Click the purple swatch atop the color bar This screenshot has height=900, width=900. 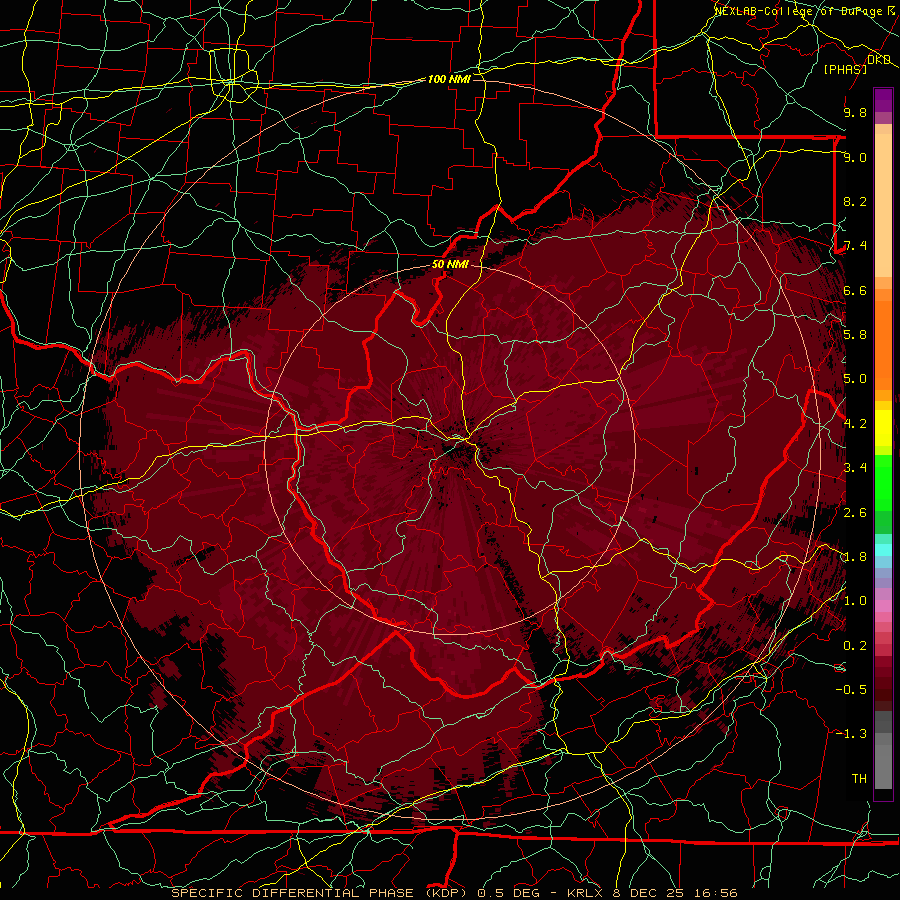click(883, 100)
